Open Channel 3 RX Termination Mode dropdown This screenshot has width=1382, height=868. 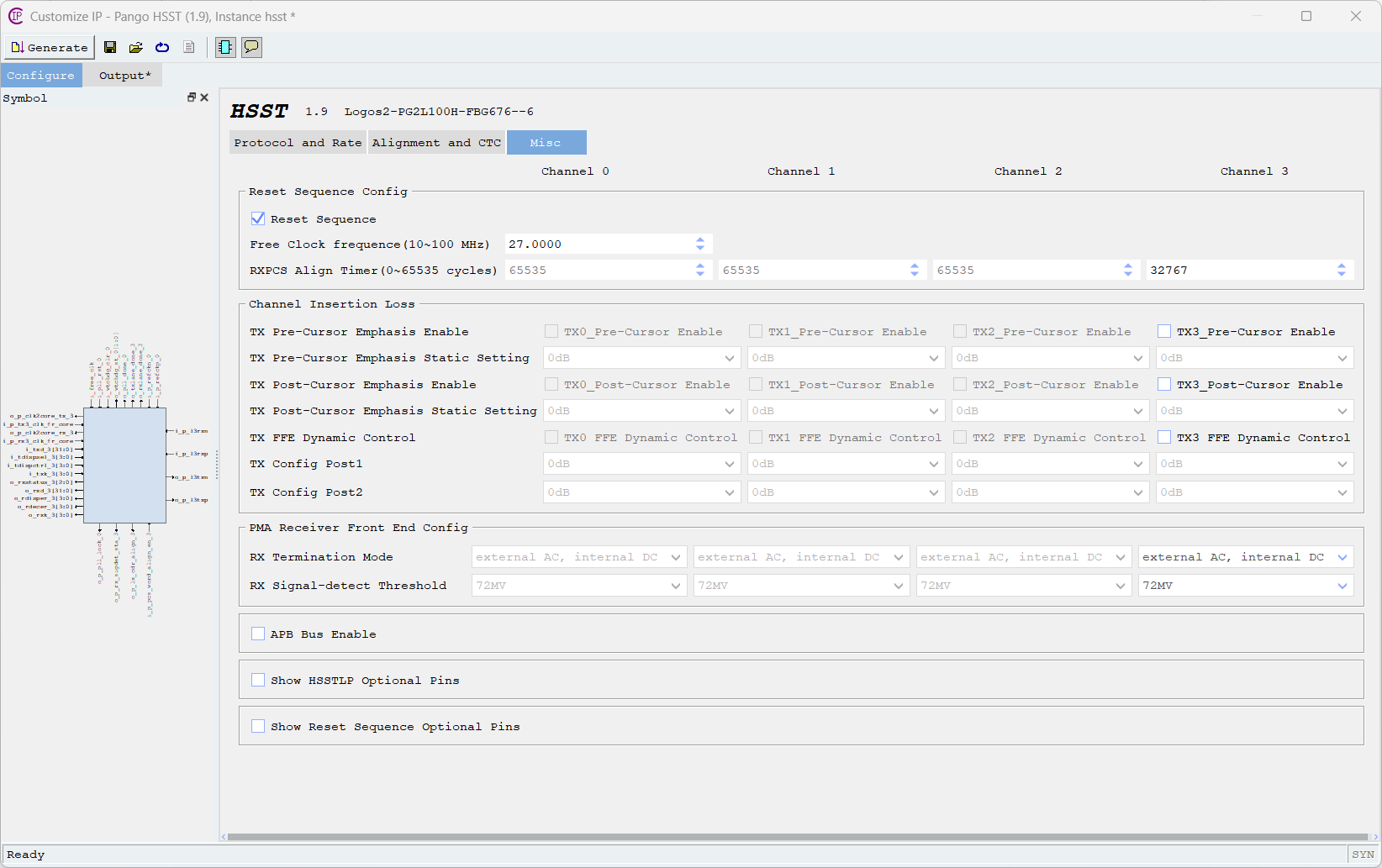pyautogui.click(x=1246, y=557)
